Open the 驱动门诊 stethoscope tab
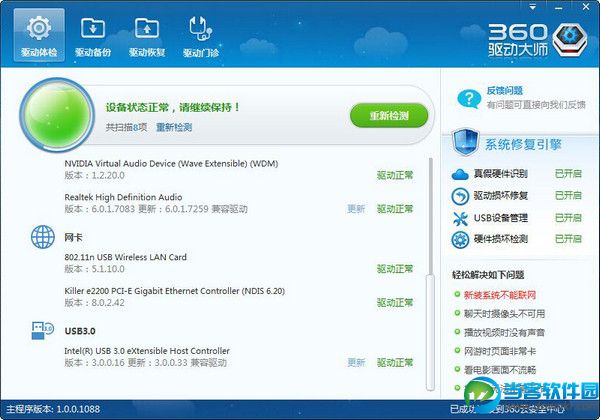 coord(201,35)
